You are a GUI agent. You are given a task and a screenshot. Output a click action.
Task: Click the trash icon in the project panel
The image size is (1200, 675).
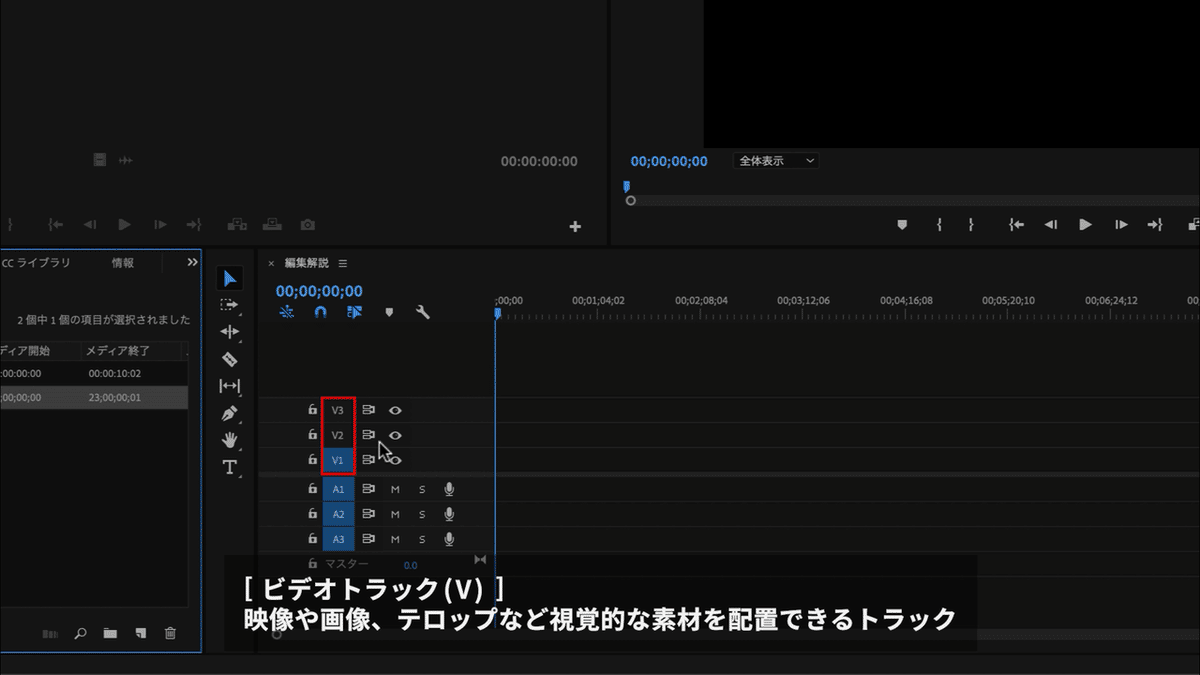pos(170,633)
